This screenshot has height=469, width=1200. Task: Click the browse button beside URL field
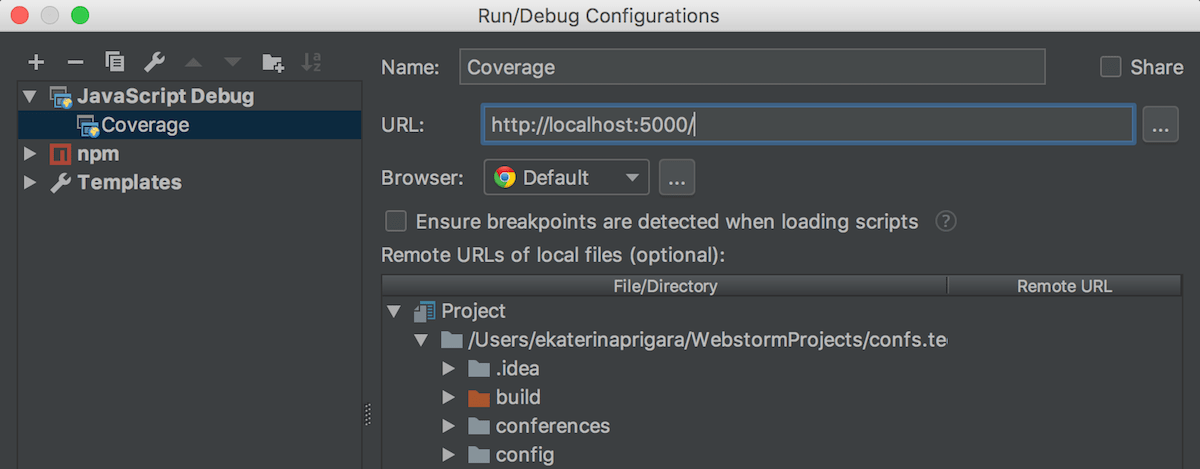click(1160, 126)
